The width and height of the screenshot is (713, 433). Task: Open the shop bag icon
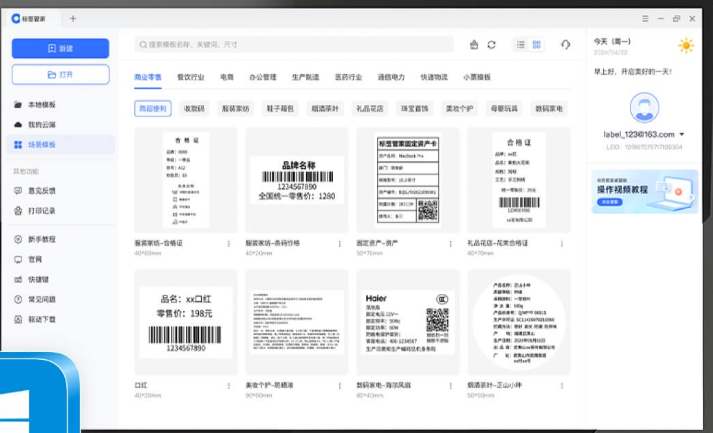(x=474, y=45)
